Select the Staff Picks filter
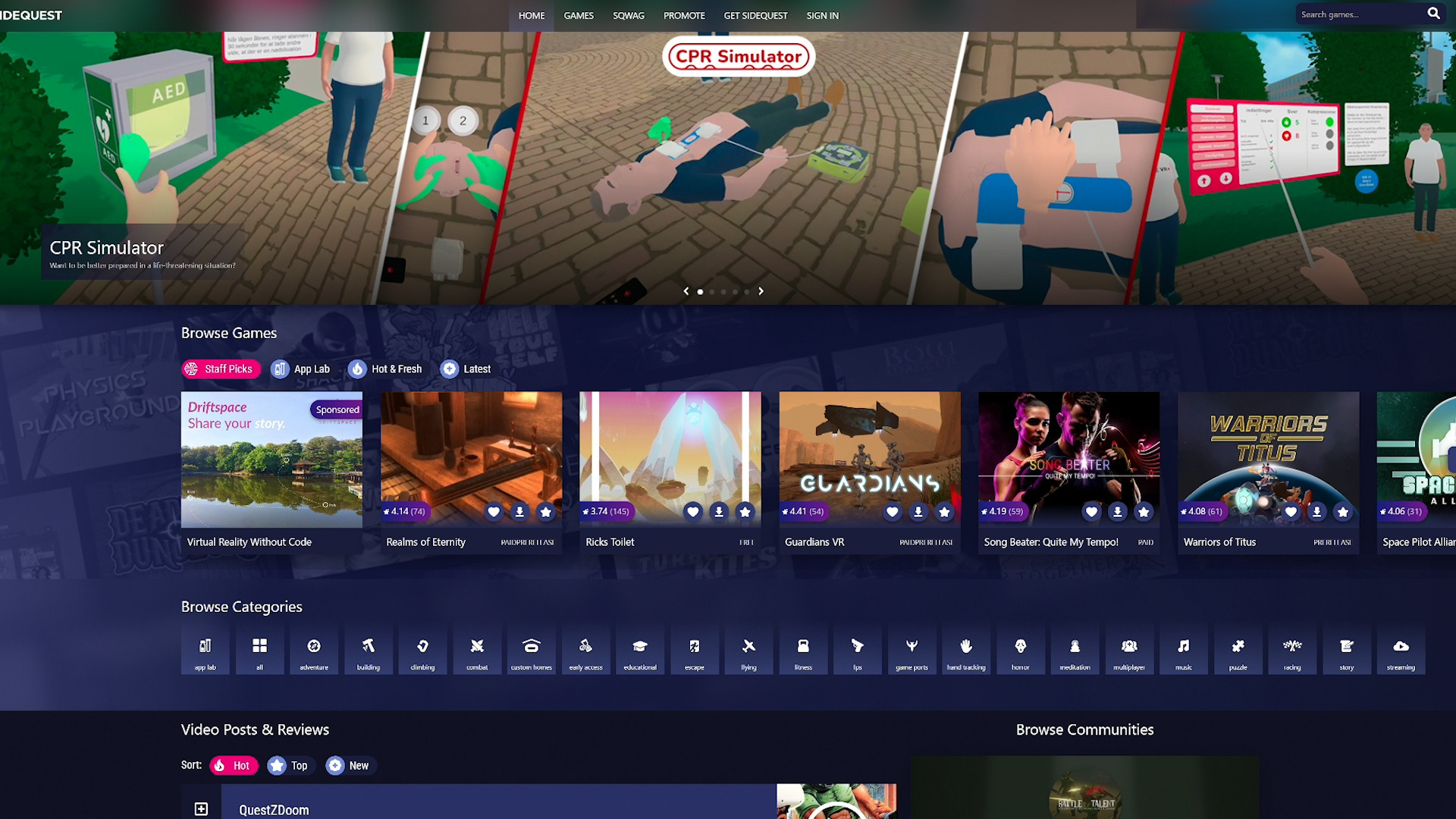The width and height of the screenshot is (1456, 819). tap(221, 369)
